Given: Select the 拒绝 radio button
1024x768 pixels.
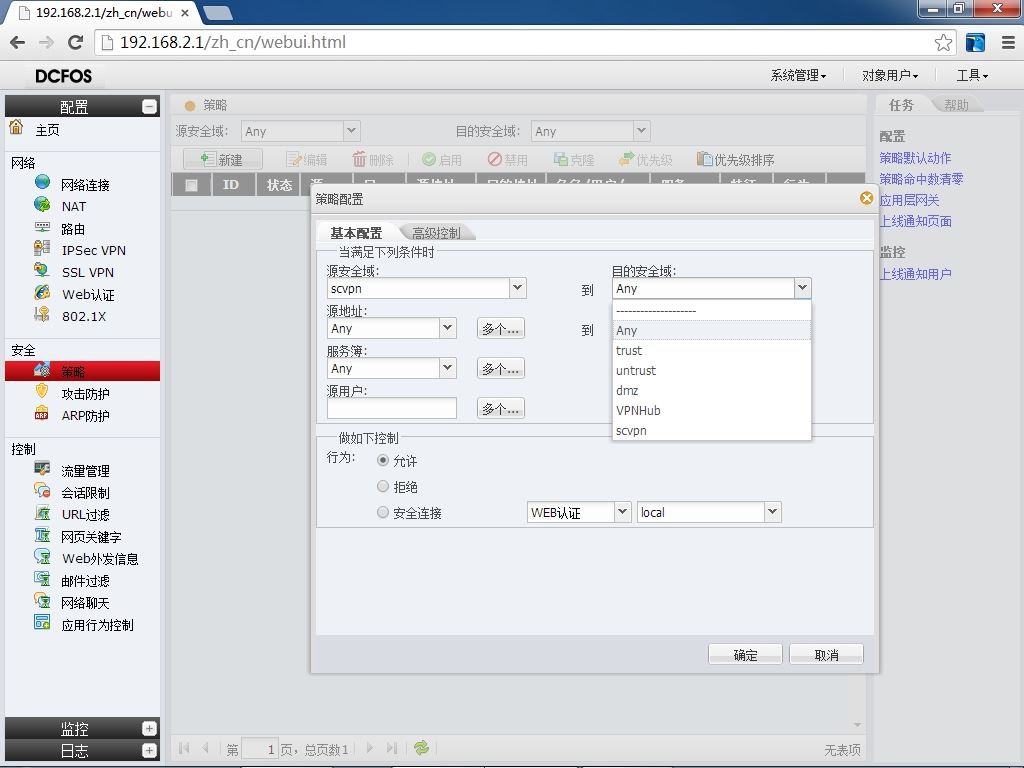Looking at the screenshot, I should (383, 487).
